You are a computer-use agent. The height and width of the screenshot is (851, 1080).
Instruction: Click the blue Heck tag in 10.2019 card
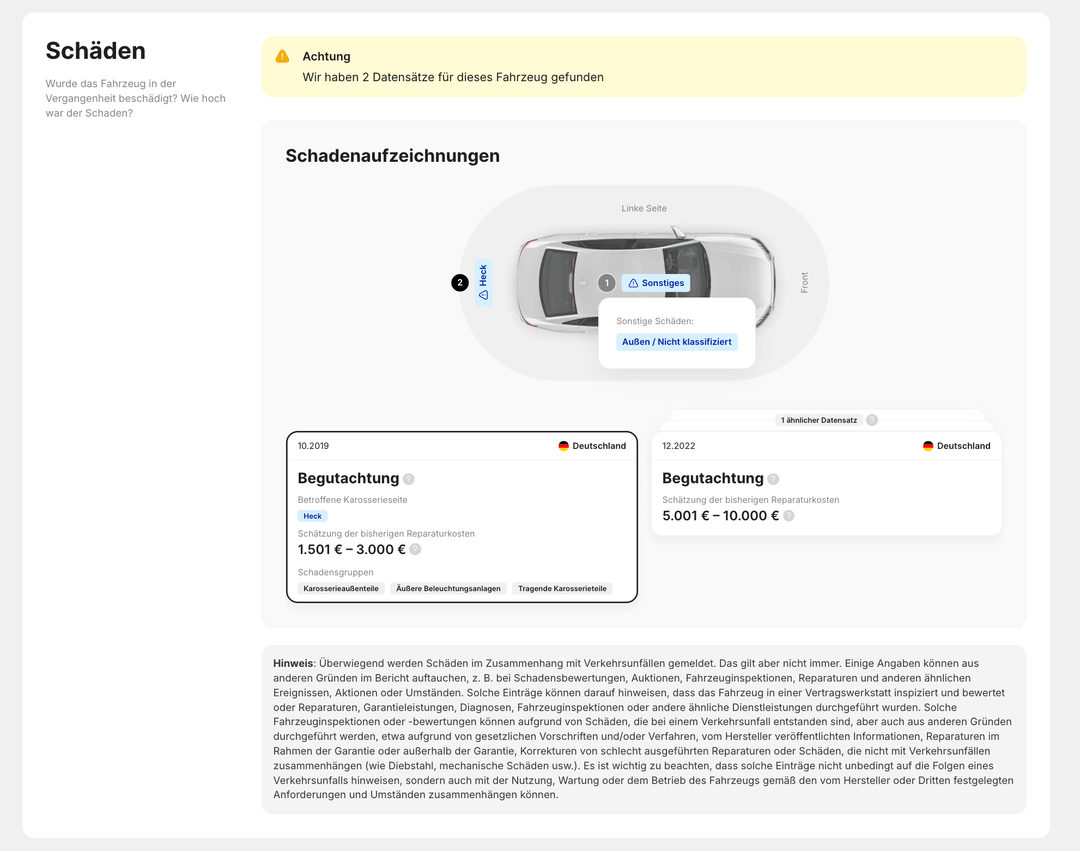312,516
